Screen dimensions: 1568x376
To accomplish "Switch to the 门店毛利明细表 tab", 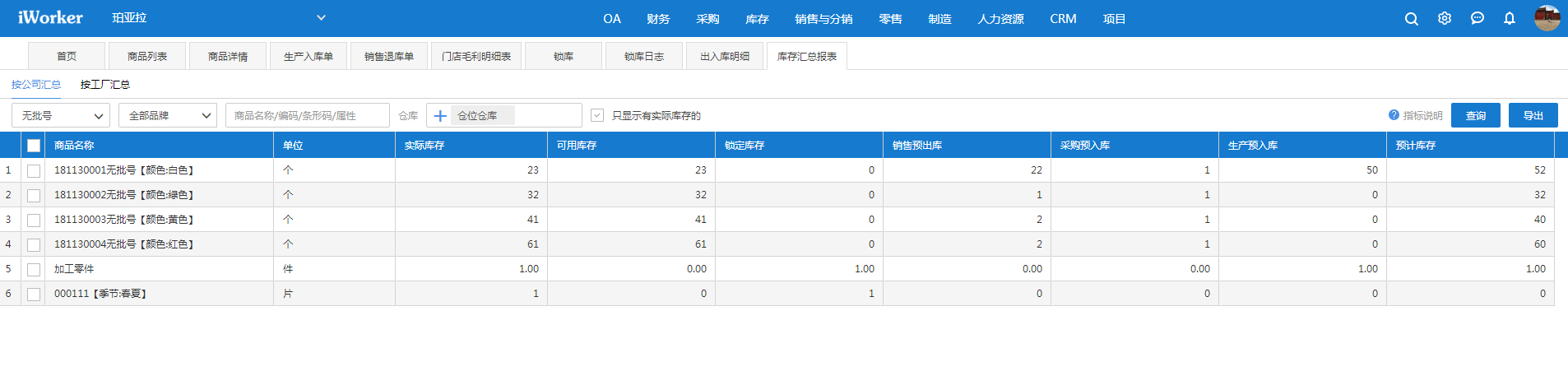I will point(476,56).
